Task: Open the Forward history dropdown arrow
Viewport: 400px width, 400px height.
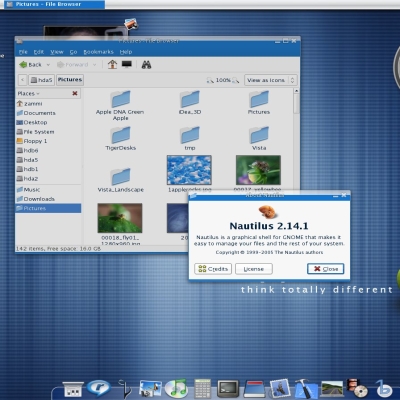Action: (x=94, y=65)
